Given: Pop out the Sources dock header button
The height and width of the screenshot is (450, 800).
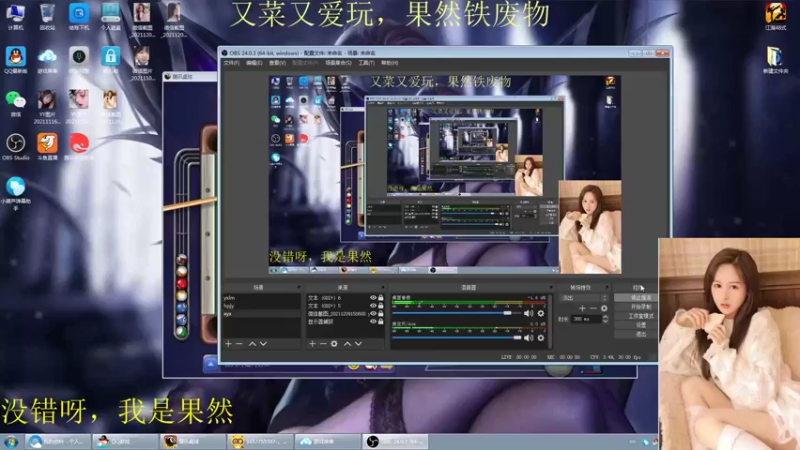Looking at the screenshot, I should tap(383, 288).
